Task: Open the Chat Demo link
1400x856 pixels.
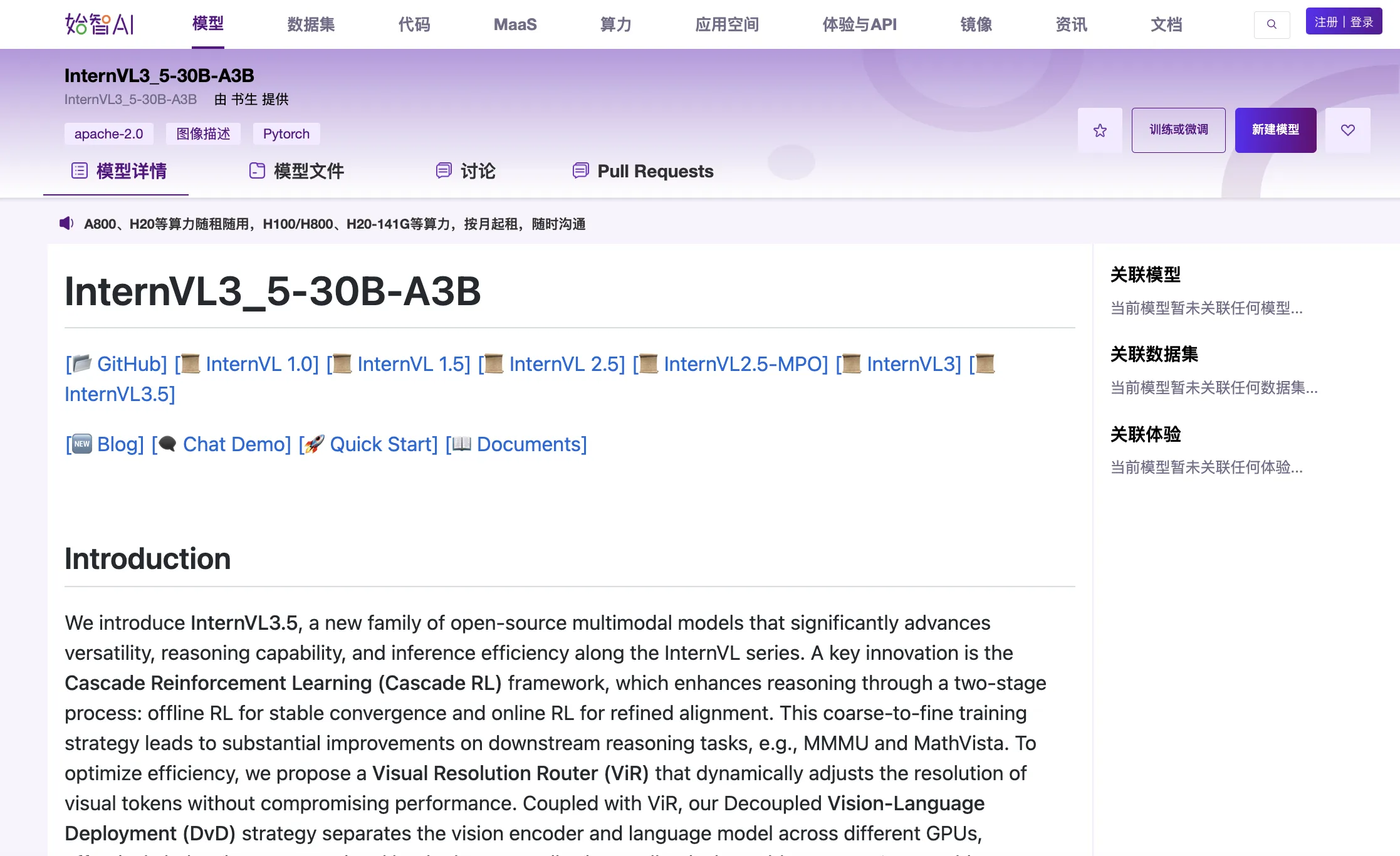Action: (x=236, y=444)
